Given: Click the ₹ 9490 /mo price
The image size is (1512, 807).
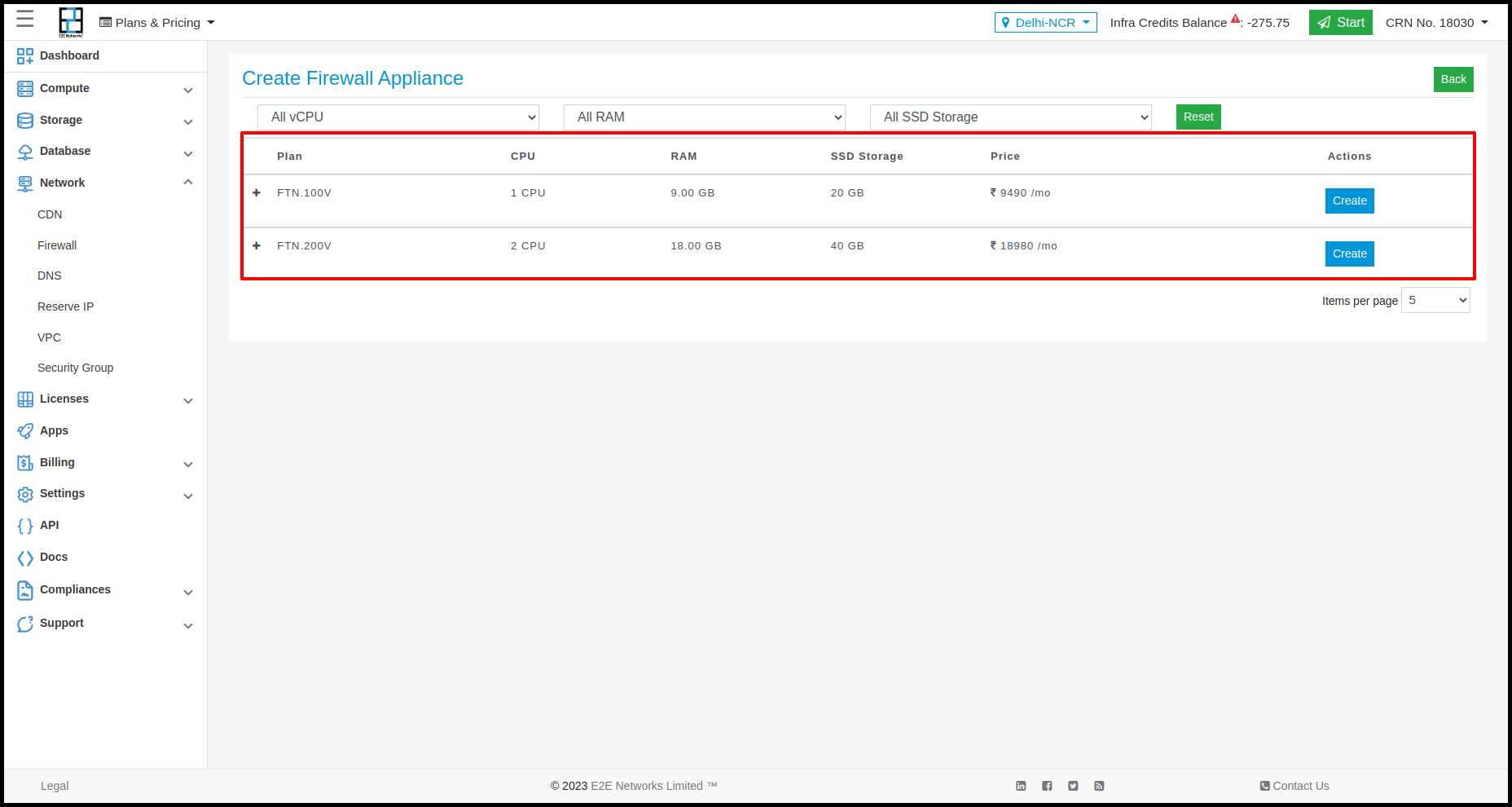Looking at the screenshot, I should 1020,193.
